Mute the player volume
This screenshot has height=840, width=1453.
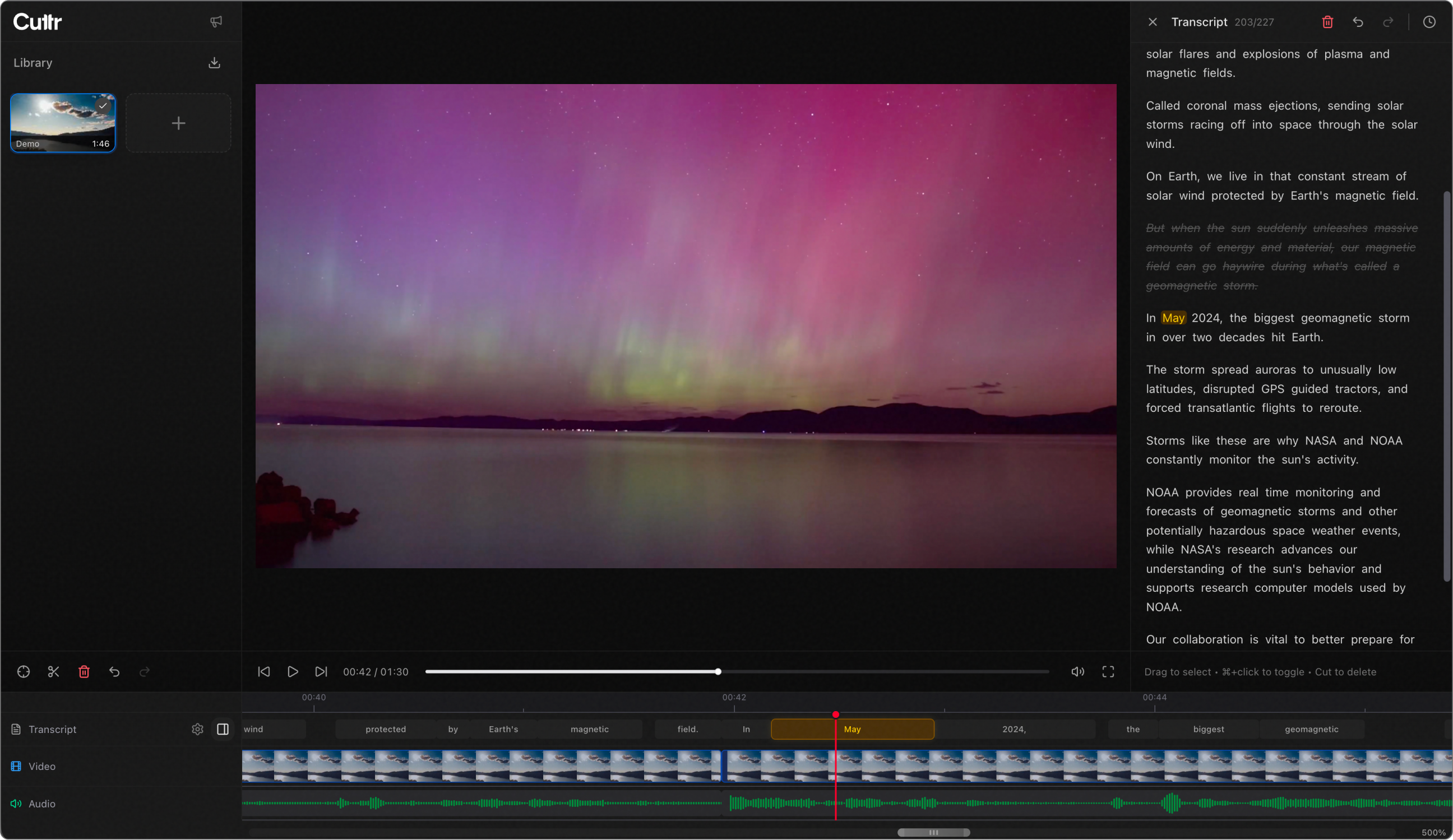click(1077, 672)
